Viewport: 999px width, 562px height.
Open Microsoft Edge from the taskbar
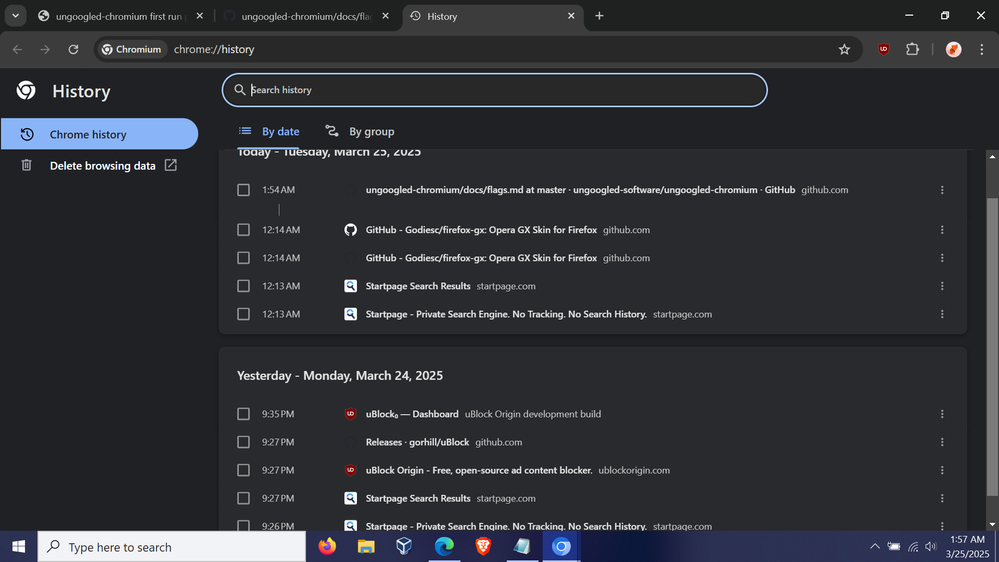click(444, 547)
